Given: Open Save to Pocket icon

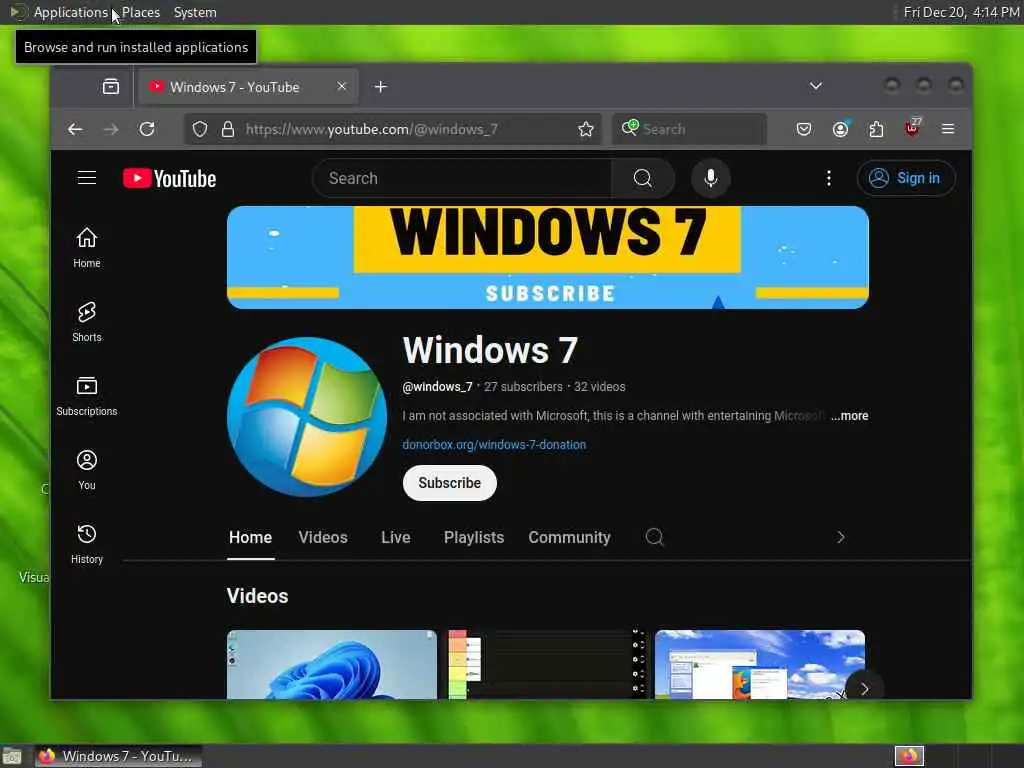Looking at the screenshot, I should coord(804,129).
